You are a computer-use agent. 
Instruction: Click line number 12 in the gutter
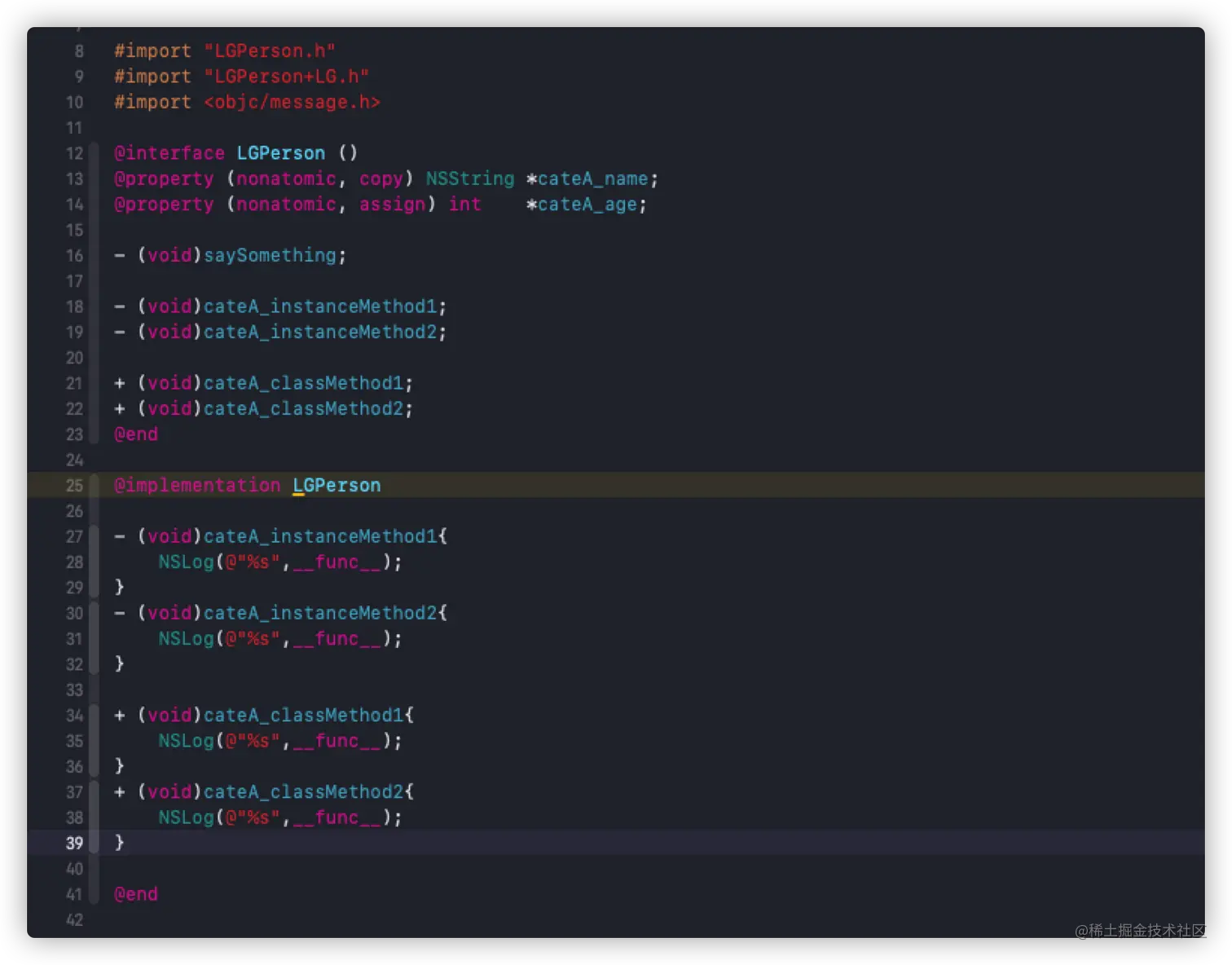74,153
